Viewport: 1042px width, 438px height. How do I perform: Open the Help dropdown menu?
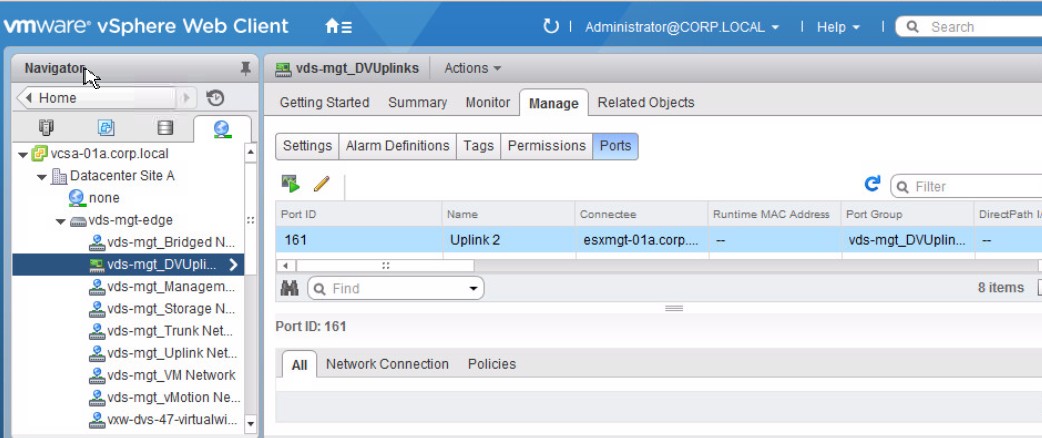tap(838, 27)
